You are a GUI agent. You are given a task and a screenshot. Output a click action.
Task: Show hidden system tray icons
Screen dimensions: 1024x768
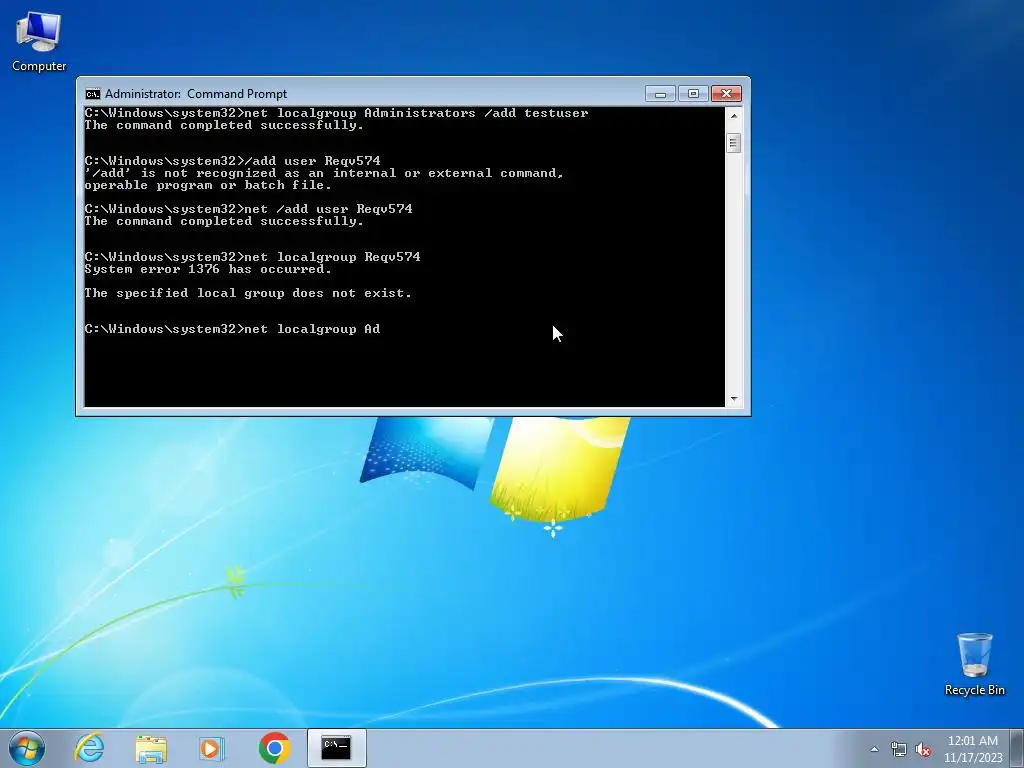tap(874, 749)
